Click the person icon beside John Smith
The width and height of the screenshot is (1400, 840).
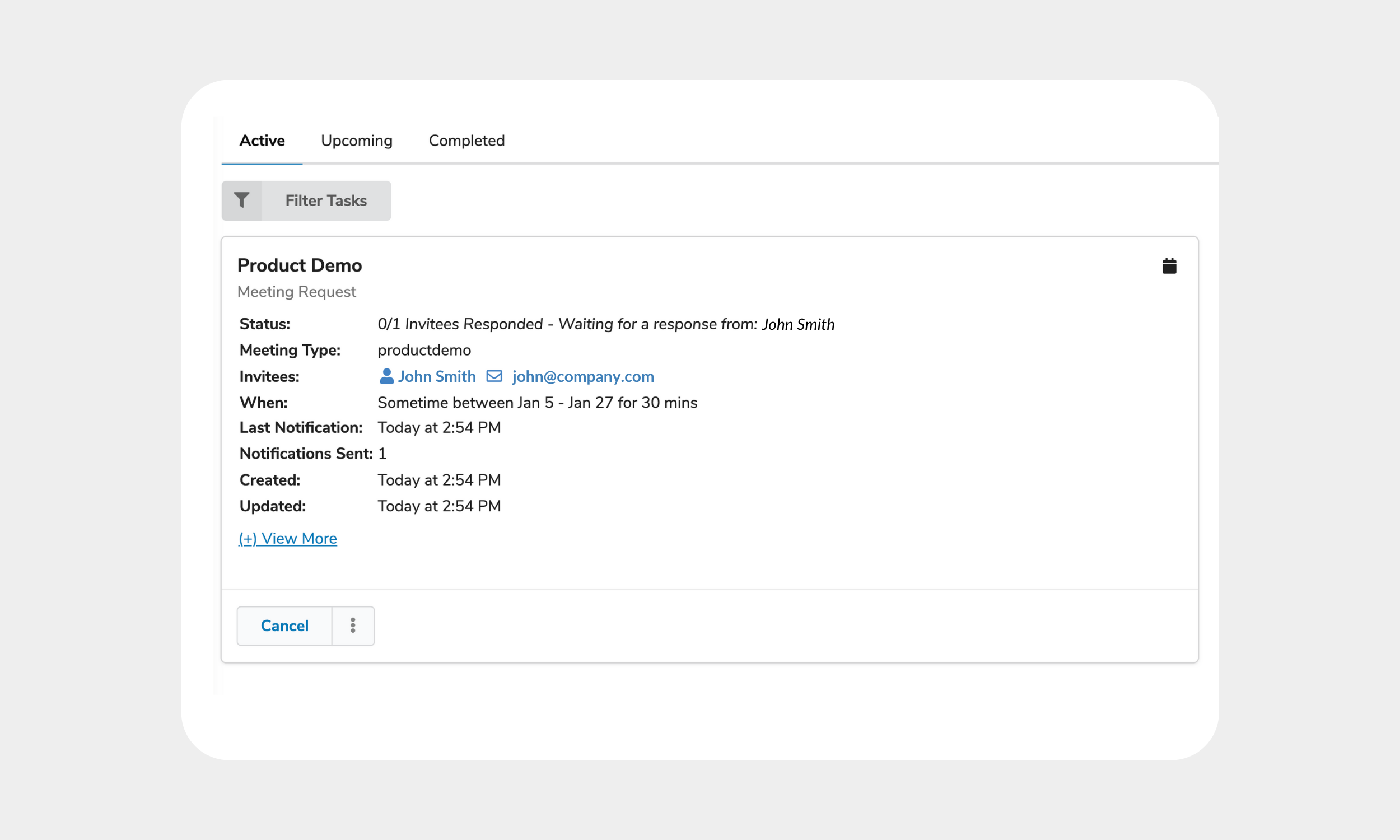coord(386,376)
